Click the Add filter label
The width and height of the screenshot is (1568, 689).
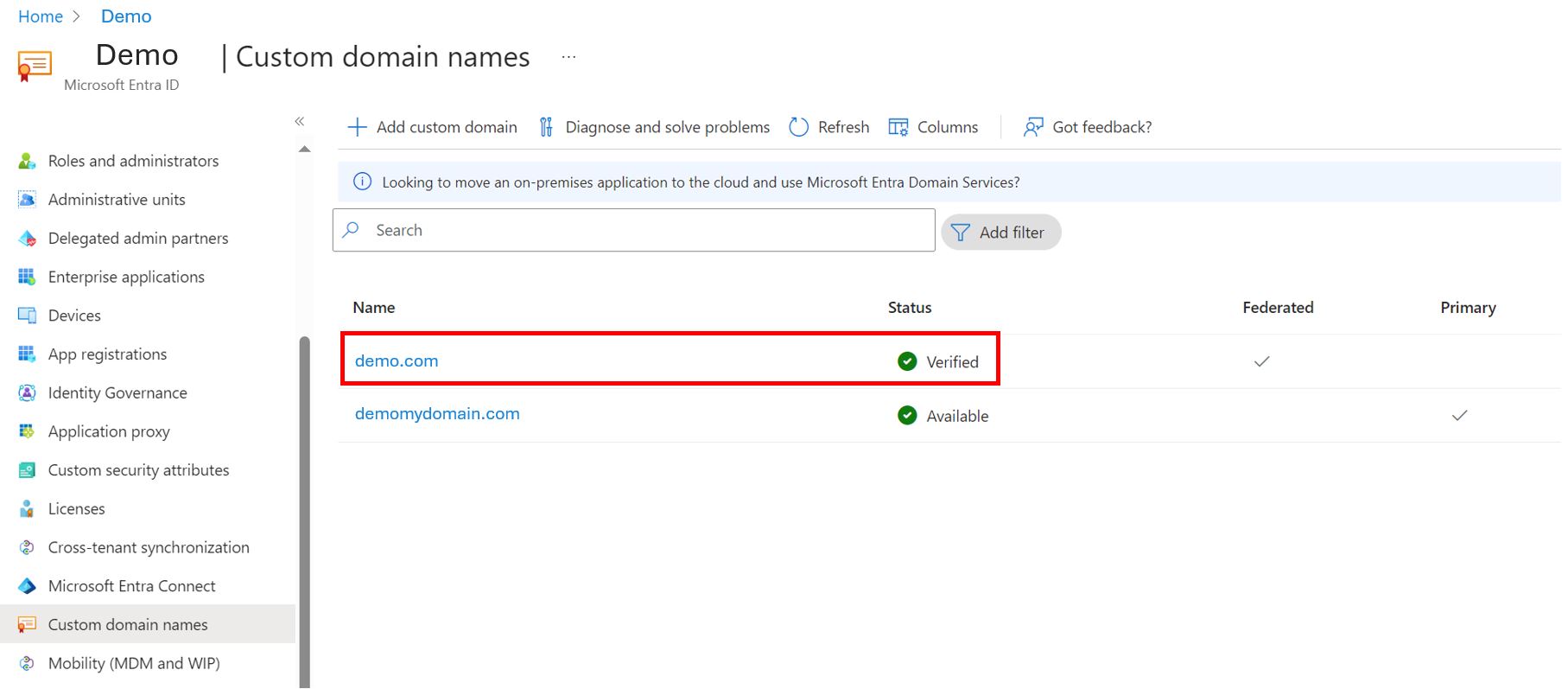pyautogui.click(x=1012, y=233)
